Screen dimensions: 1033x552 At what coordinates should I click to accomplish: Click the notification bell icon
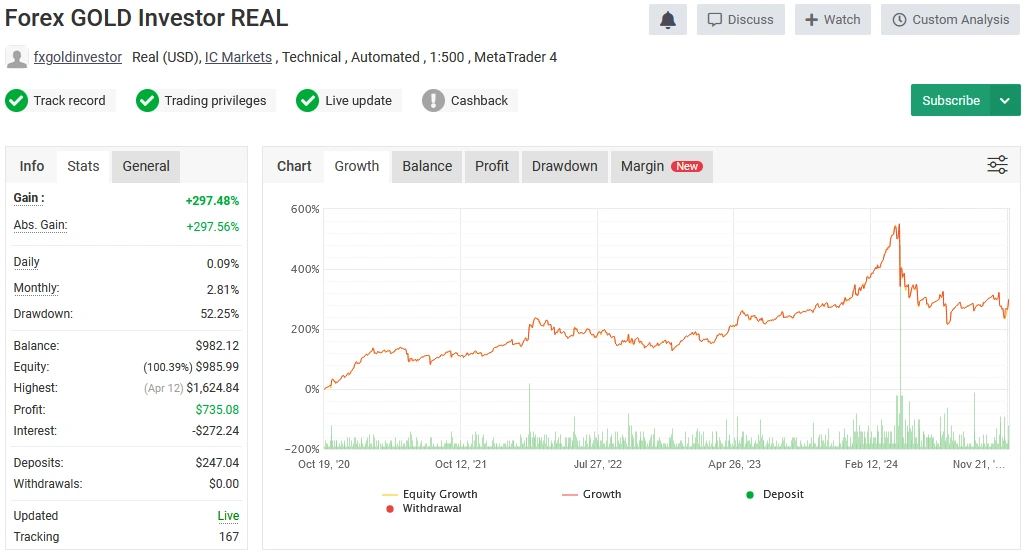click(x=667, y=20)
